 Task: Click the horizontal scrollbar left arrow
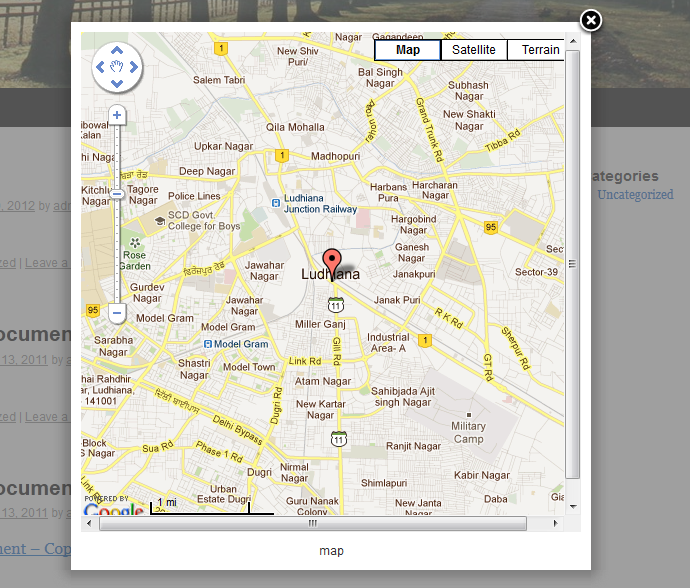coord(89,523)
